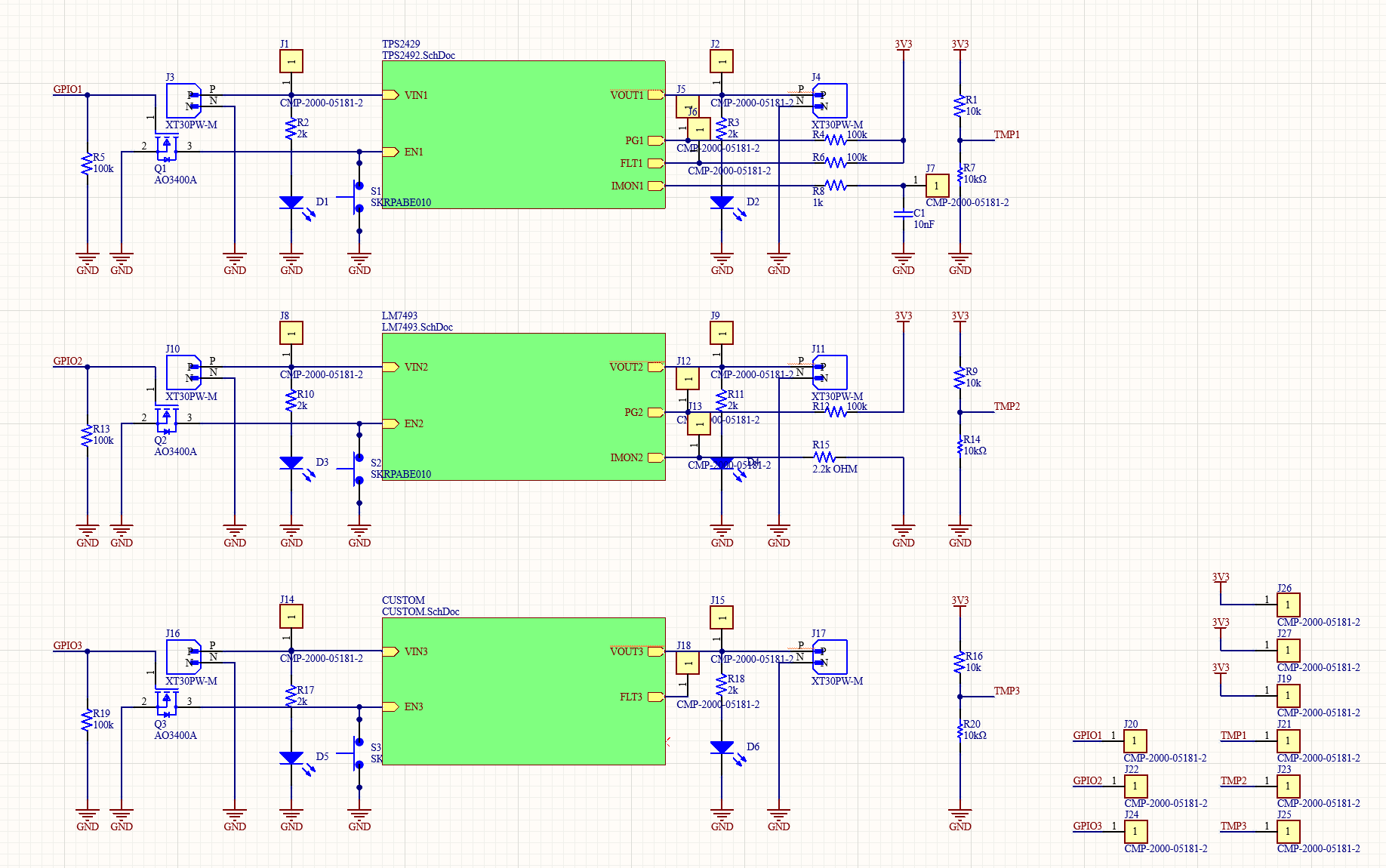Select the J18 test point pad
Screen dimensions: 1386x868
click(687, 663)
